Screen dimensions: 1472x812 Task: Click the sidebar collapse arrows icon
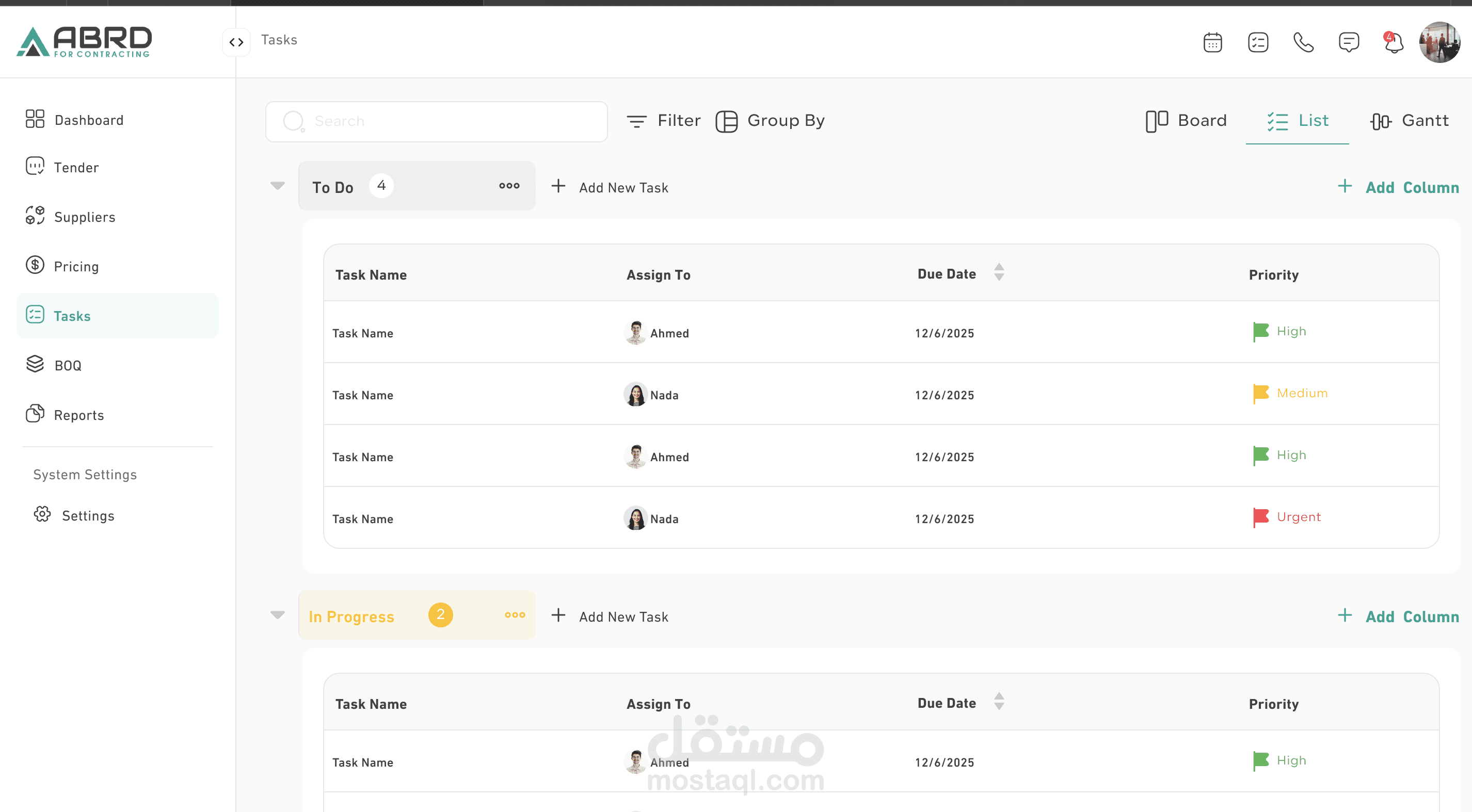click(236, 42)
